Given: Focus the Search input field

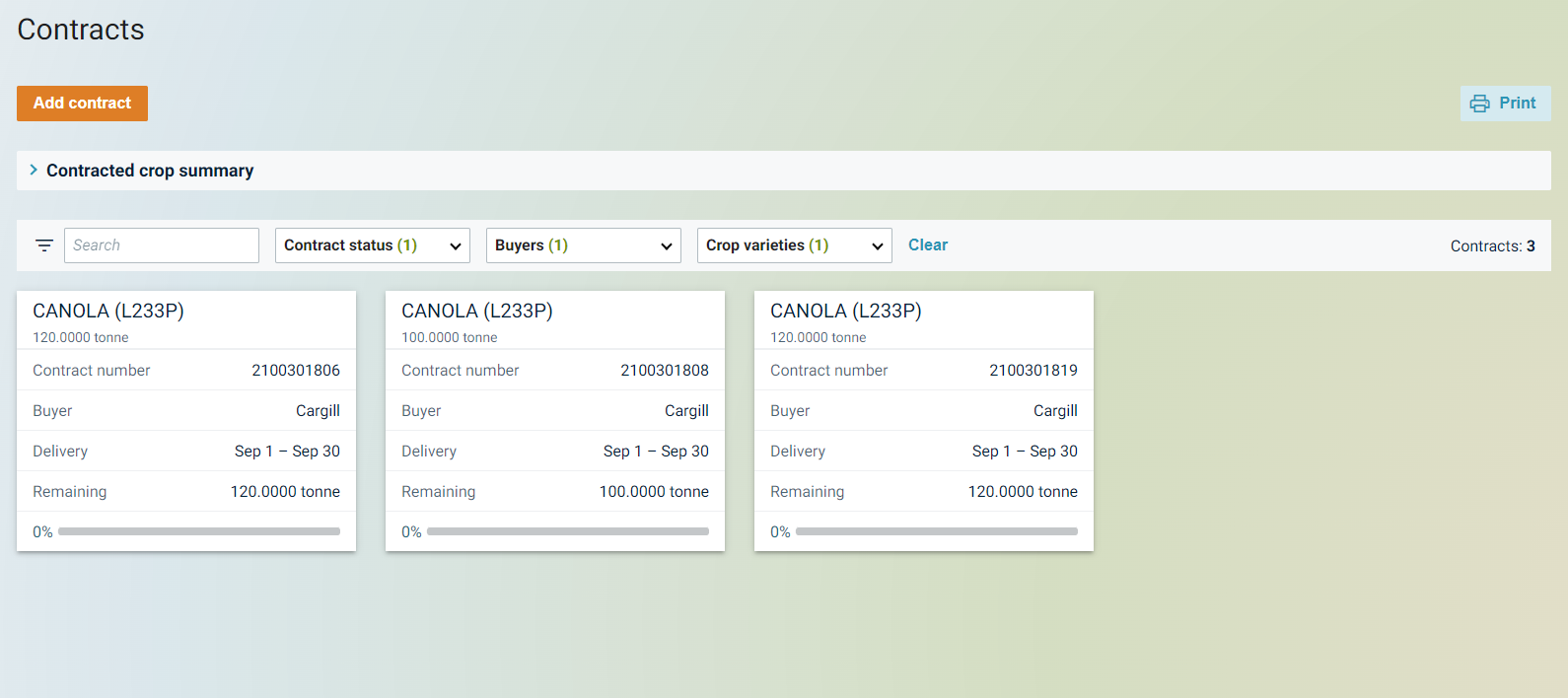Looking at the screenshot, I should tap(162, 245).
